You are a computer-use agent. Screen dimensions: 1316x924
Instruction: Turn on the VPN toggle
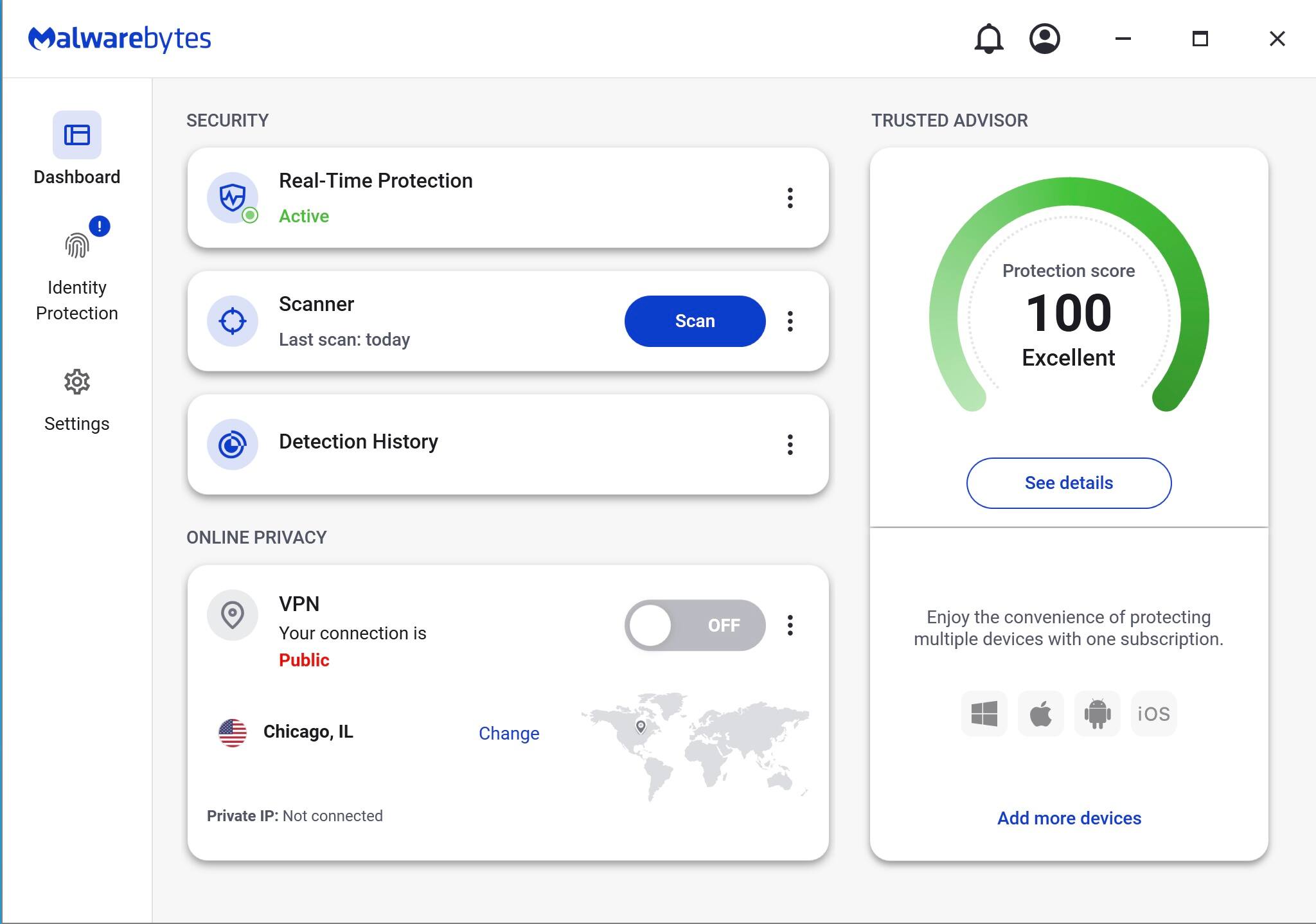click(x=694, y=625)
